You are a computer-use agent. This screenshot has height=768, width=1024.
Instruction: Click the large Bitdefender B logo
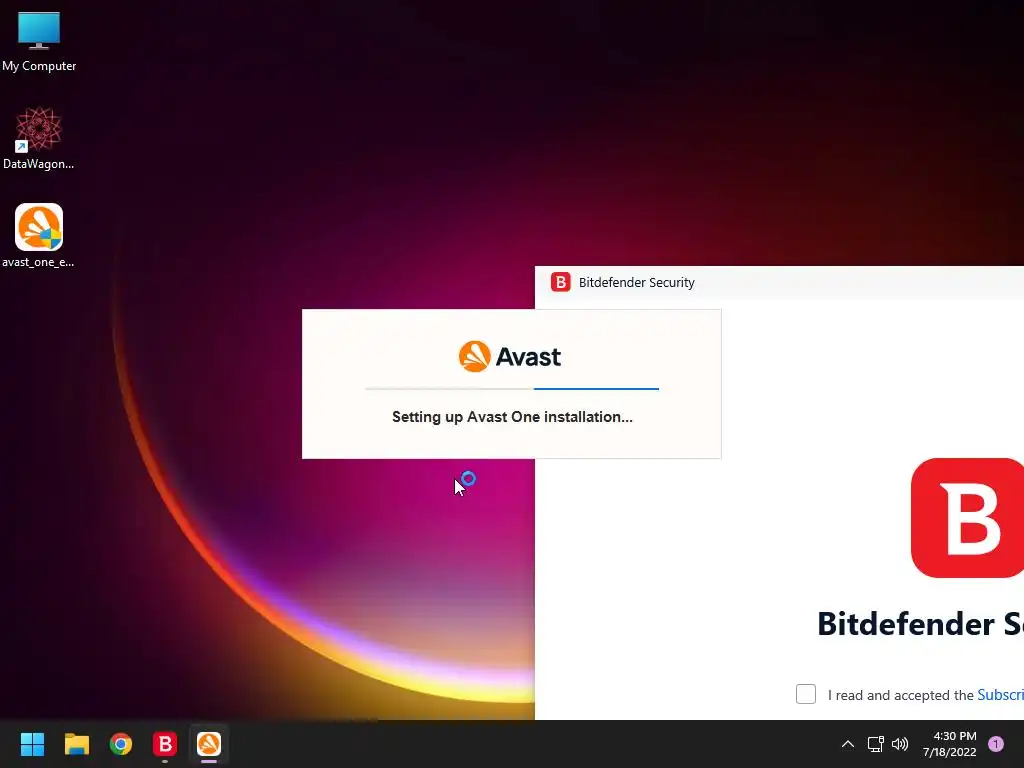[967, 518]
